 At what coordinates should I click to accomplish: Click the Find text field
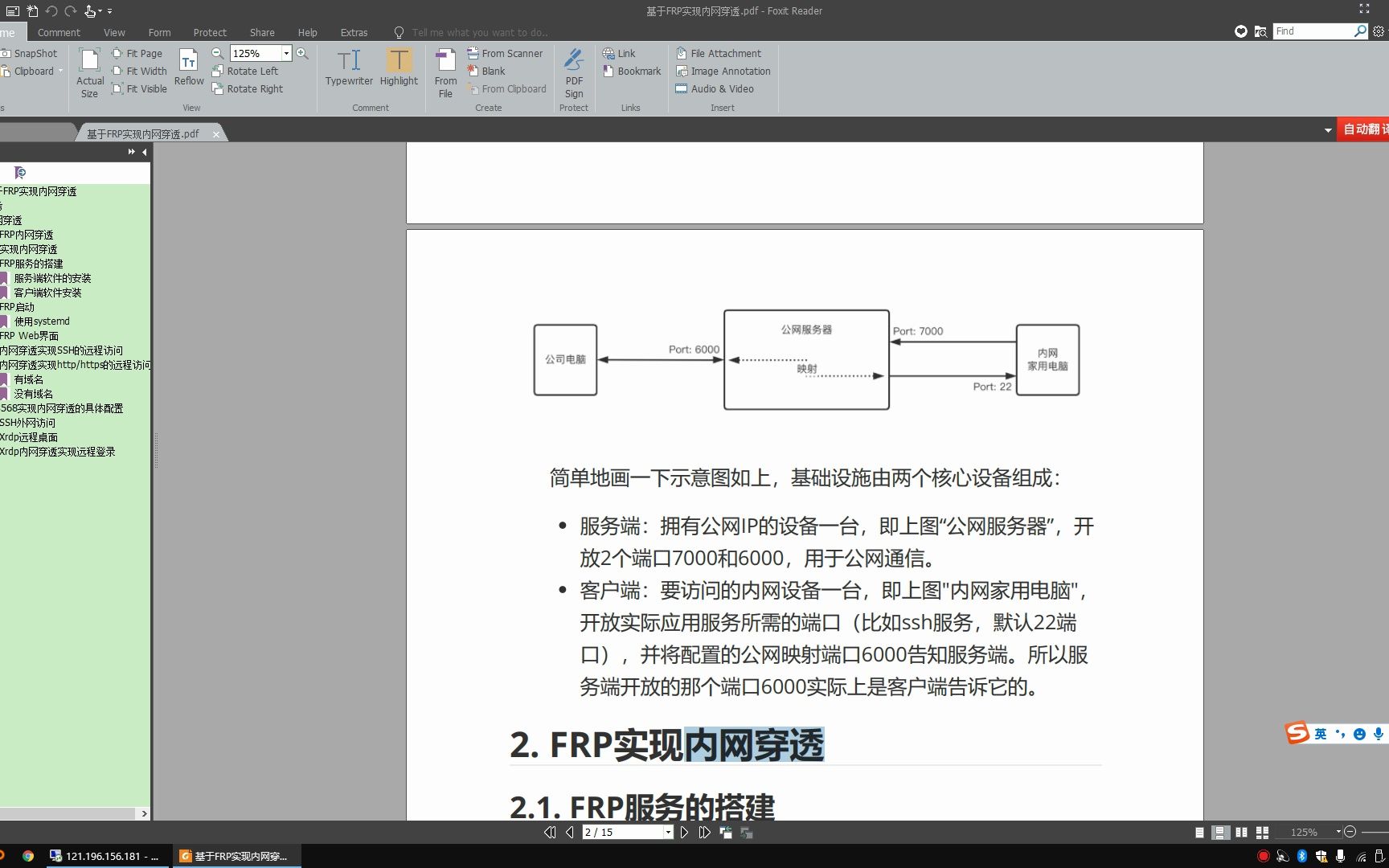pos(1313,31)
